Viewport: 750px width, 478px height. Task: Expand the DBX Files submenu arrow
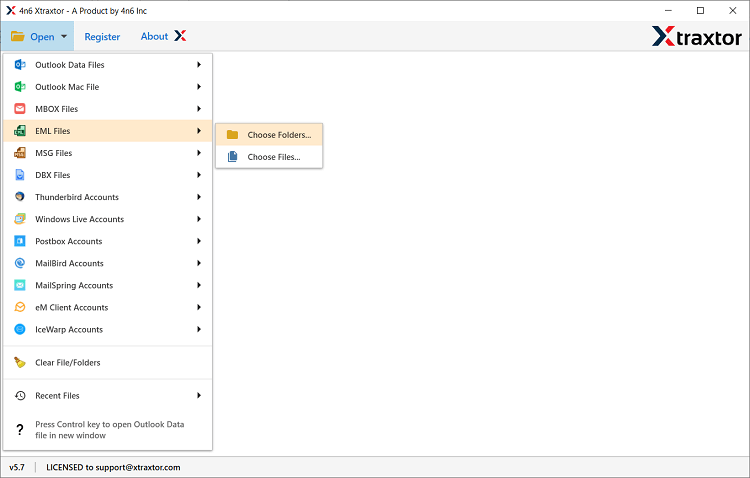pos(199,175)
